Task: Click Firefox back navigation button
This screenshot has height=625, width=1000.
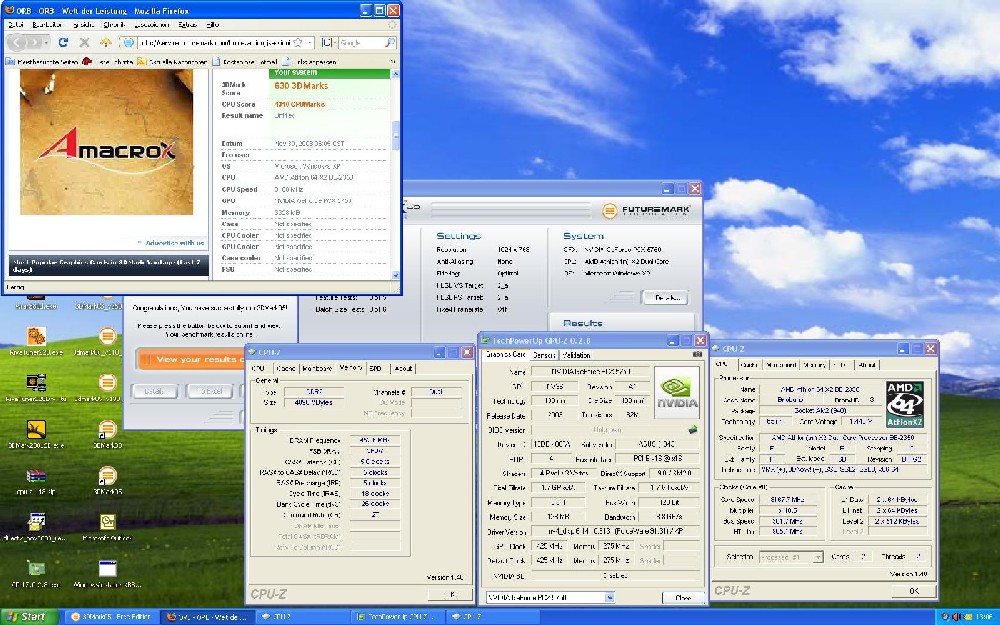Action: [x=17, y=42]
